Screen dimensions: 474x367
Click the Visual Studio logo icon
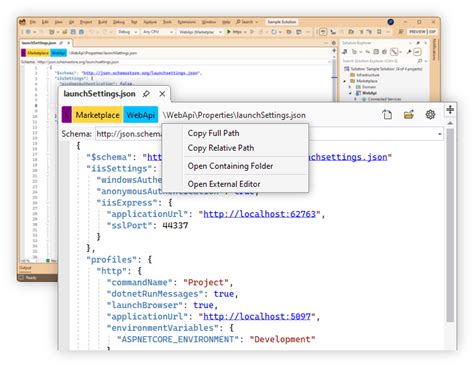pos(22,22)
